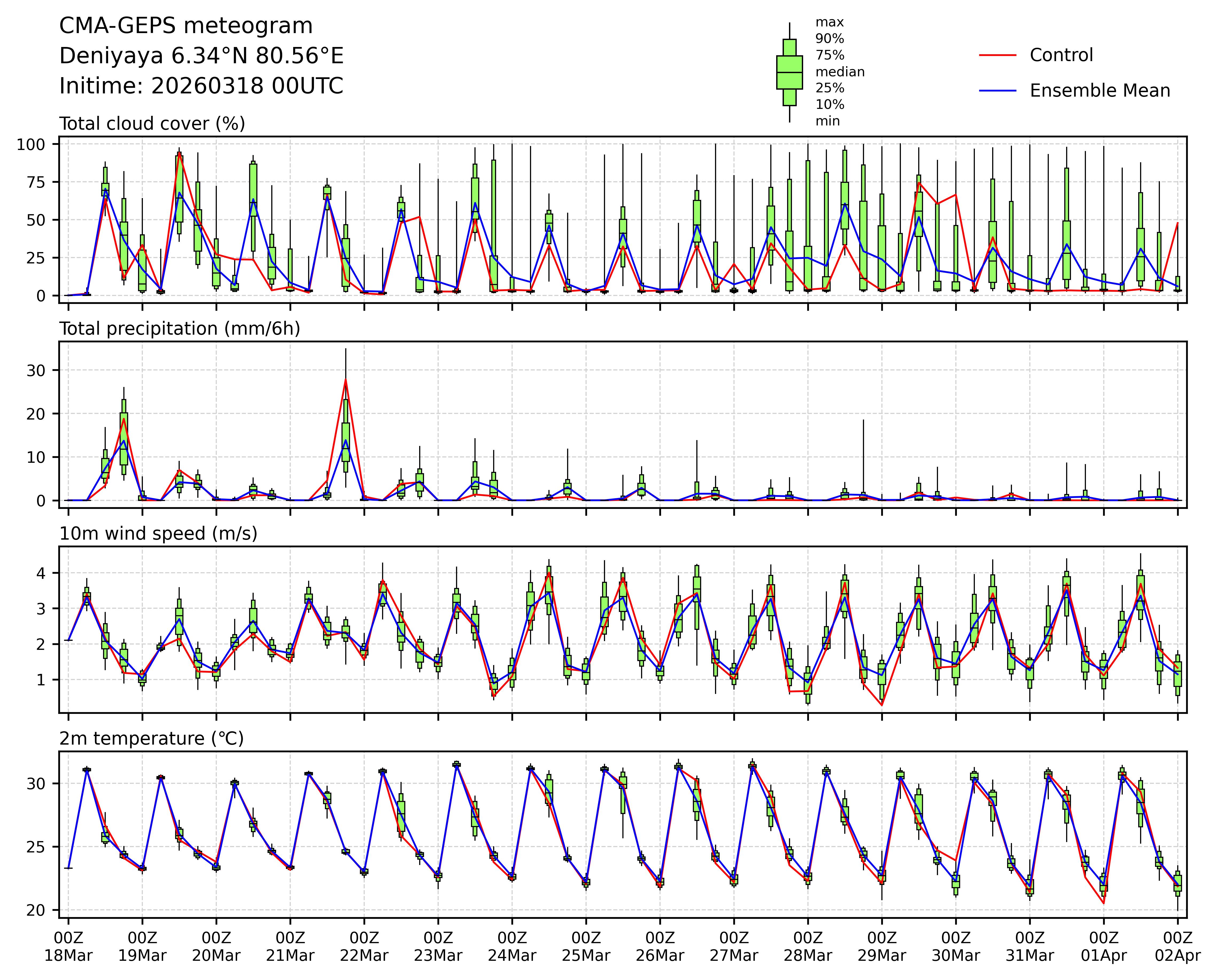Screen dimensions: 1217x980
Task: Click the 'Deniyaya 6.34°N 80.56°E' location text
Action: [x=201, y=56]
